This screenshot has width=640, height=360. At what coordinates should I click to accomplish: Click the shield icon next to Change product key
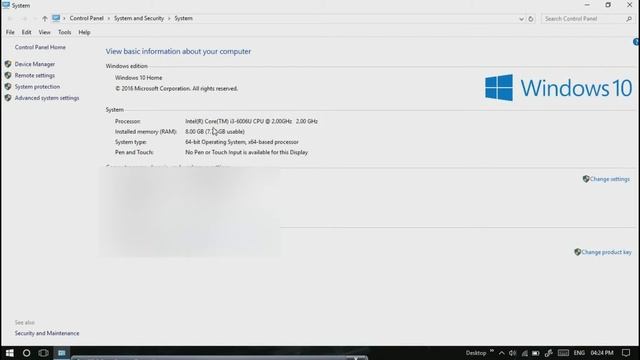[x=577, y=252]
